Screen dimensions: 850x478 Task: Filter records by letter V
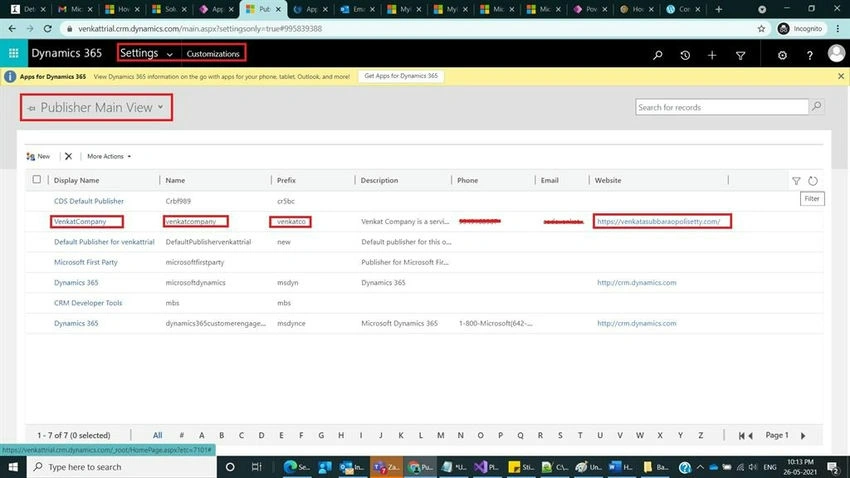click(x=620, y=435)
